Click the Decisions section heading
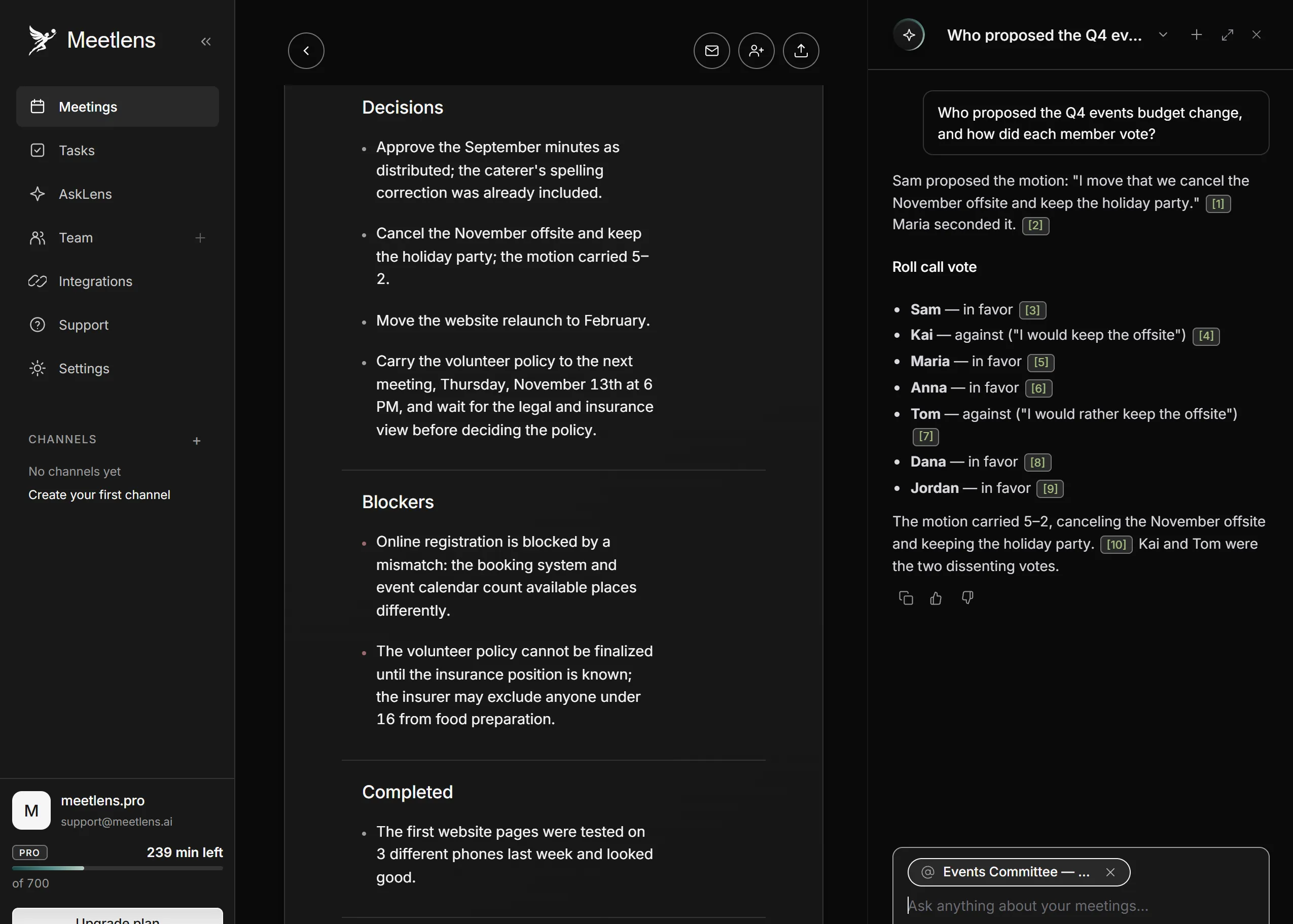 click(402, 108)
